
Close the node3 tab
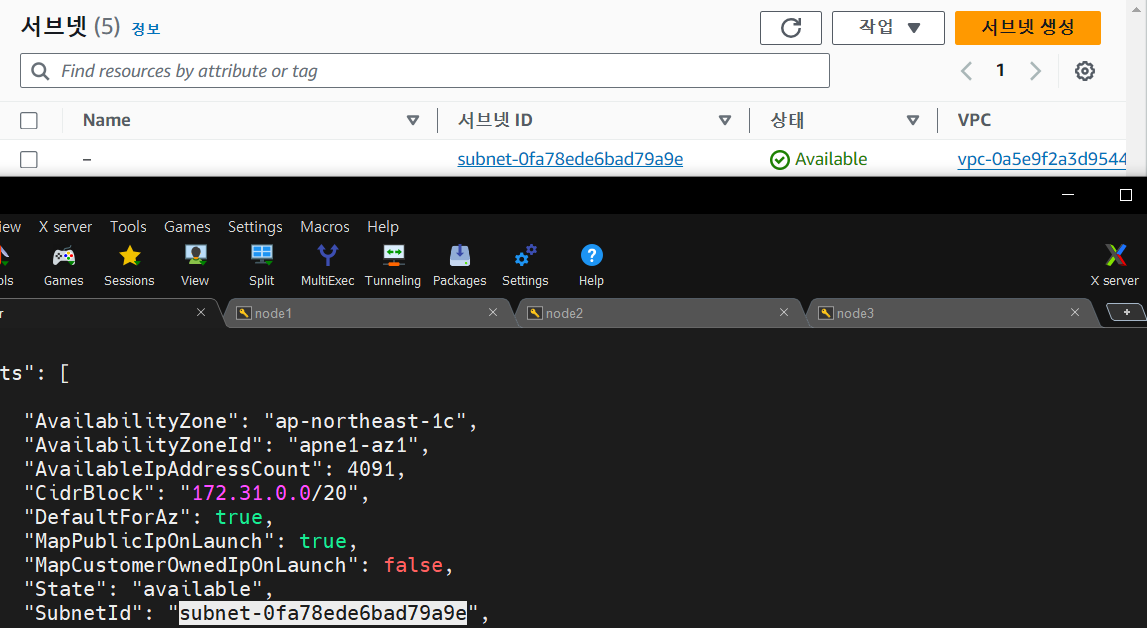(x=1075, y=312)
